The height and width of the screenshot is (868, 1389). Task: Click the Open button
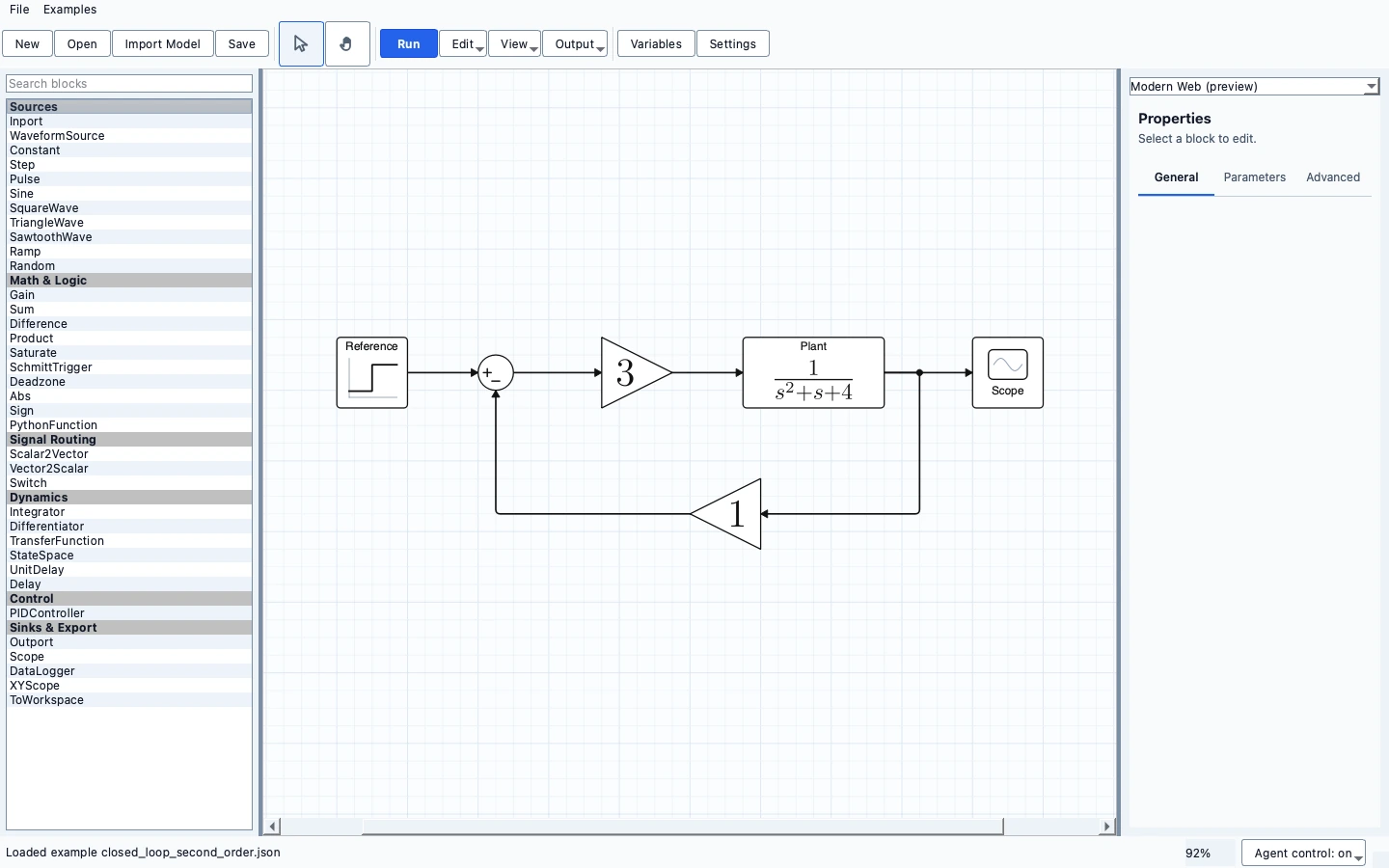tap(82, 44)
